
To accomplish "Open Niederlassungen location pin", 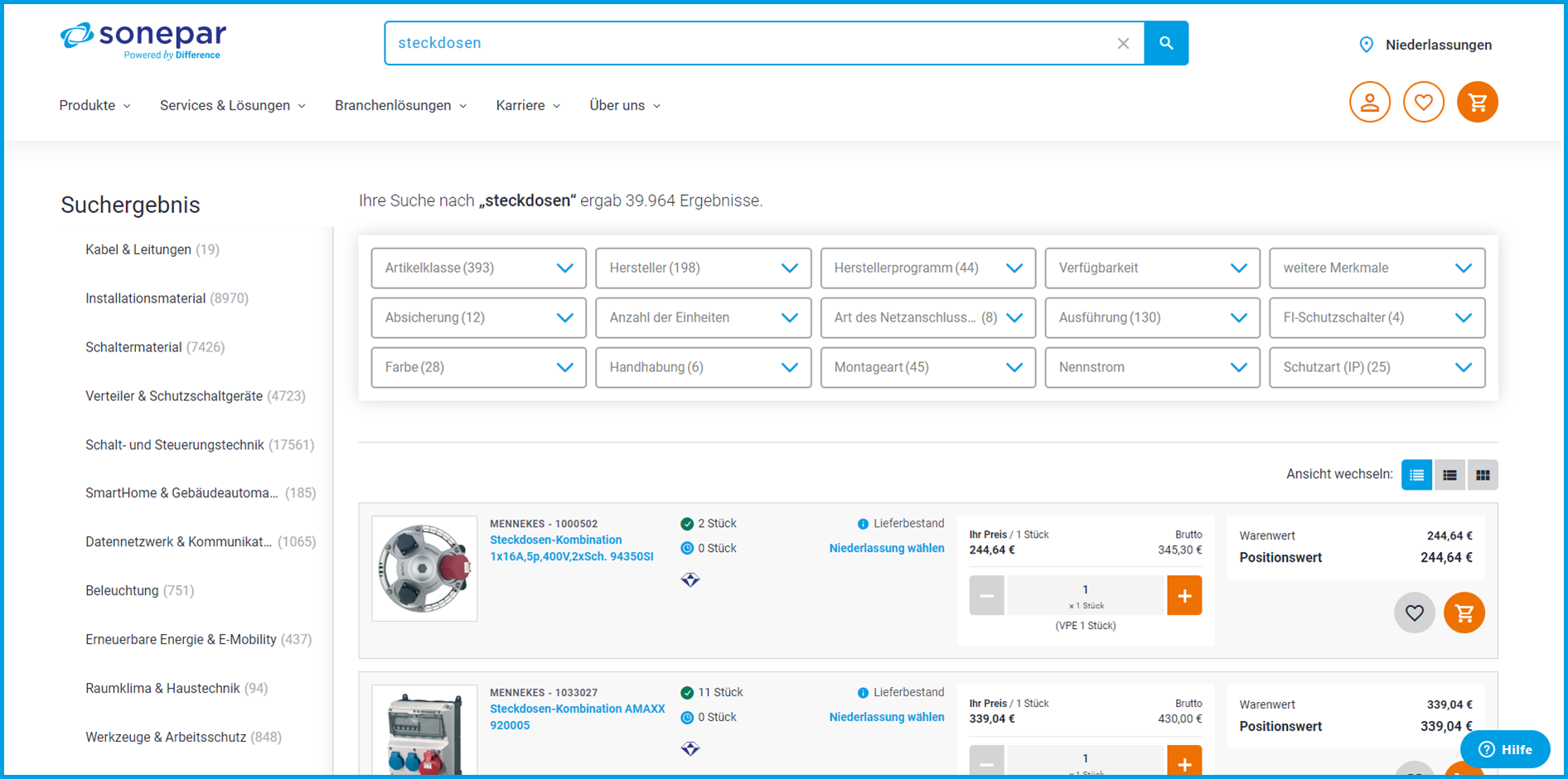I will pos(1367,45).
